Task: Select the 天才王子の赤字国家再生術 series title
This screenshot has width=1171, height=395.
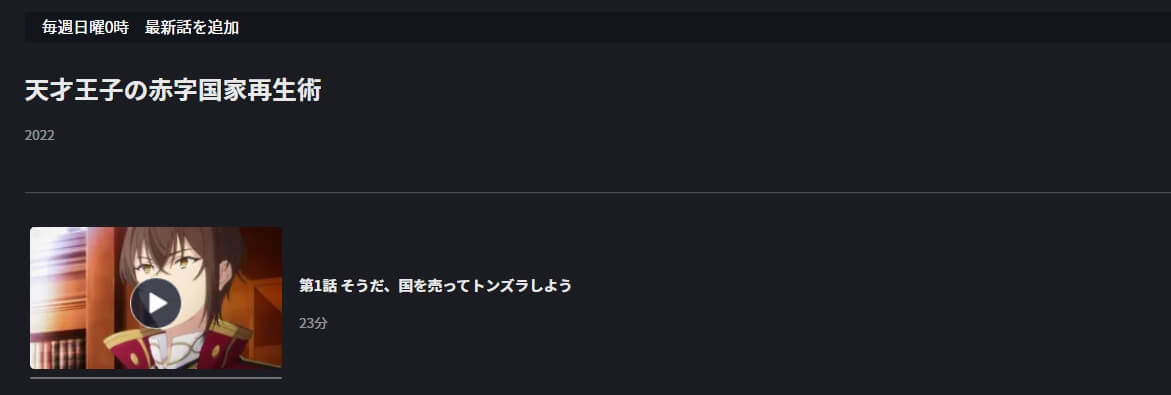Action: click(173, 90)
